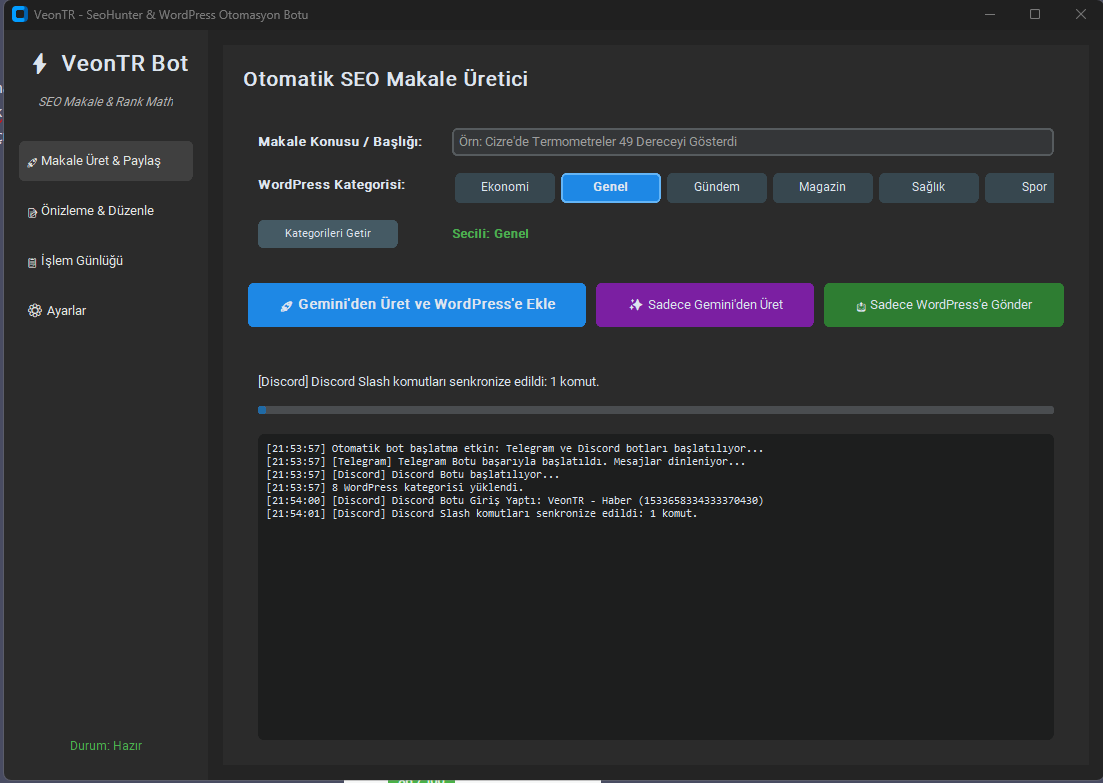
Task: Click the sparkle icon on Sadece Gemini'den Üret
Action: (636, 305)
